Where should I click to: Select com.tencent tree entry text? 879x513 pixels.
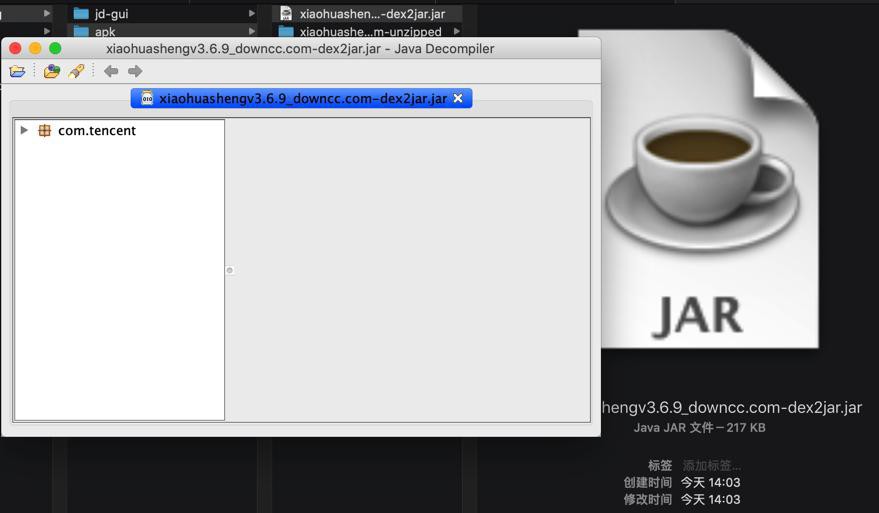pos(97,131)
